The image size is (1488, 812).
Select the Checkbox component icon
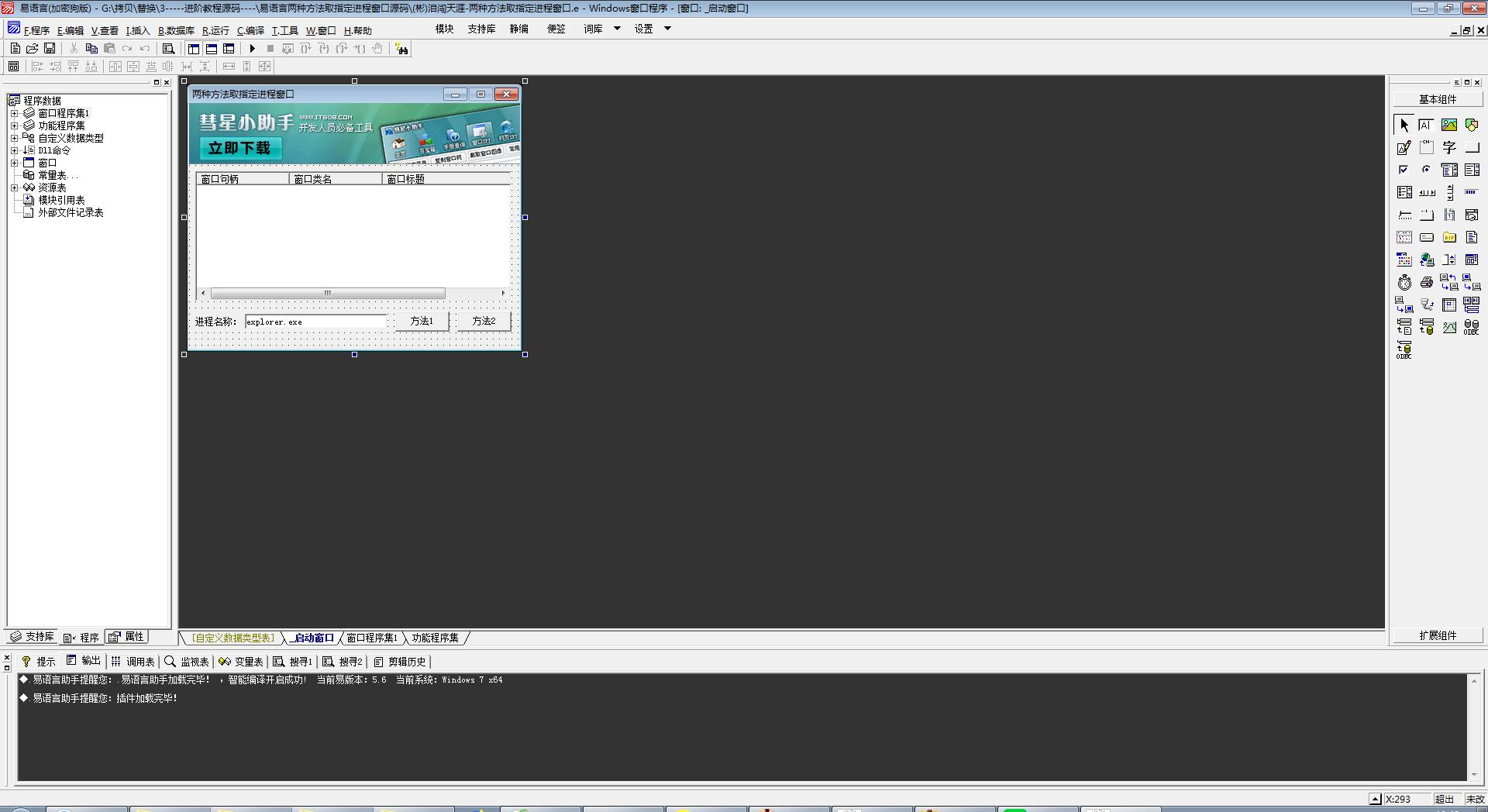1404,170
